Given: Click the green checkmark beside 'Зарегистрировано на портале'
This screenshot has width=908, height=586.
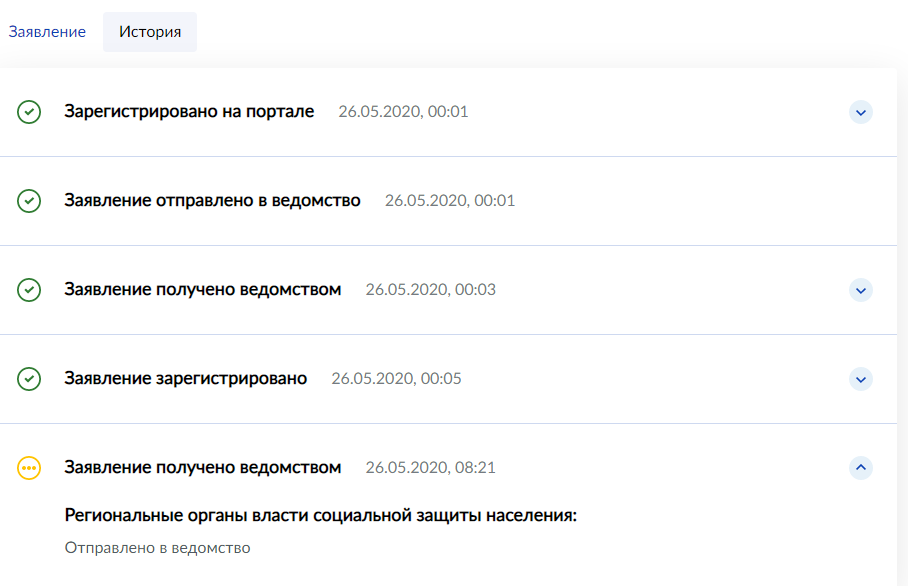Looking at the screenshot, I should [30, 112].
